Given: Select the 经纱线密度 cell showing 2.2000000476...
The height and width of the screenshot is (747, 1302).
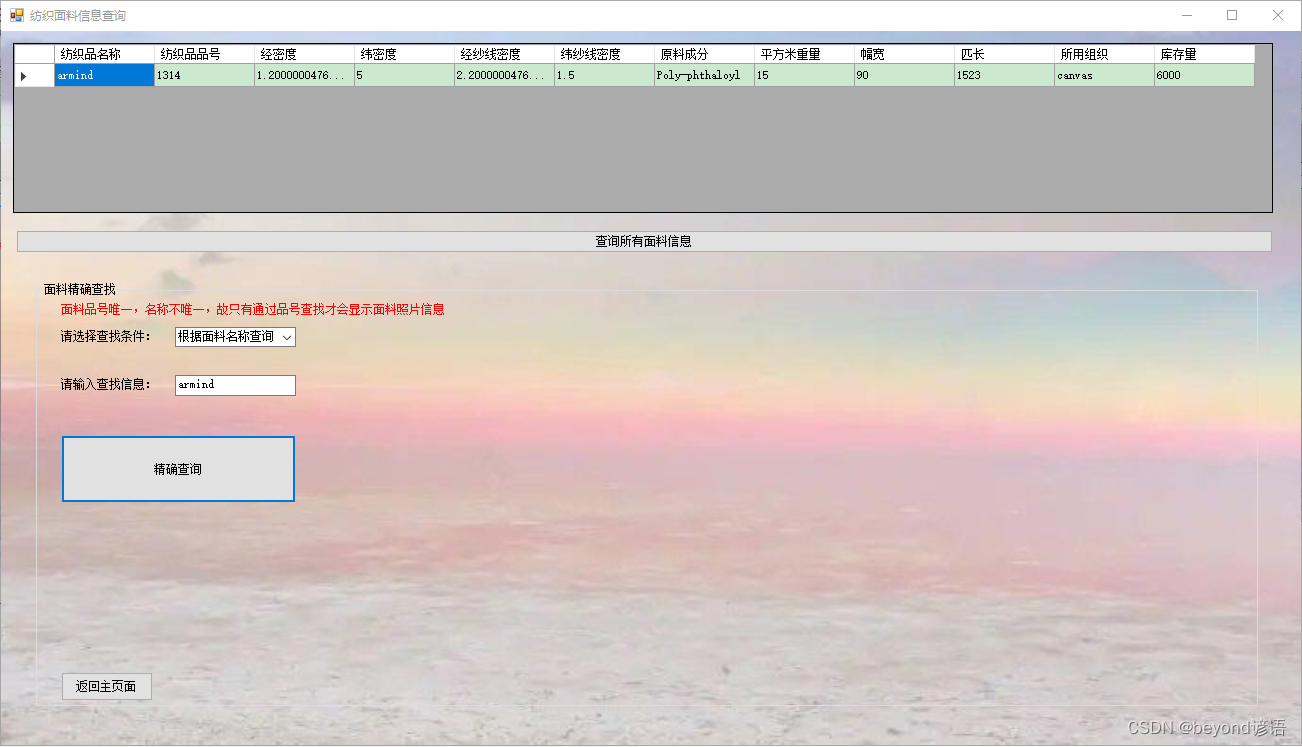Looking at the screenshot, I should click(x=505, y=76).
